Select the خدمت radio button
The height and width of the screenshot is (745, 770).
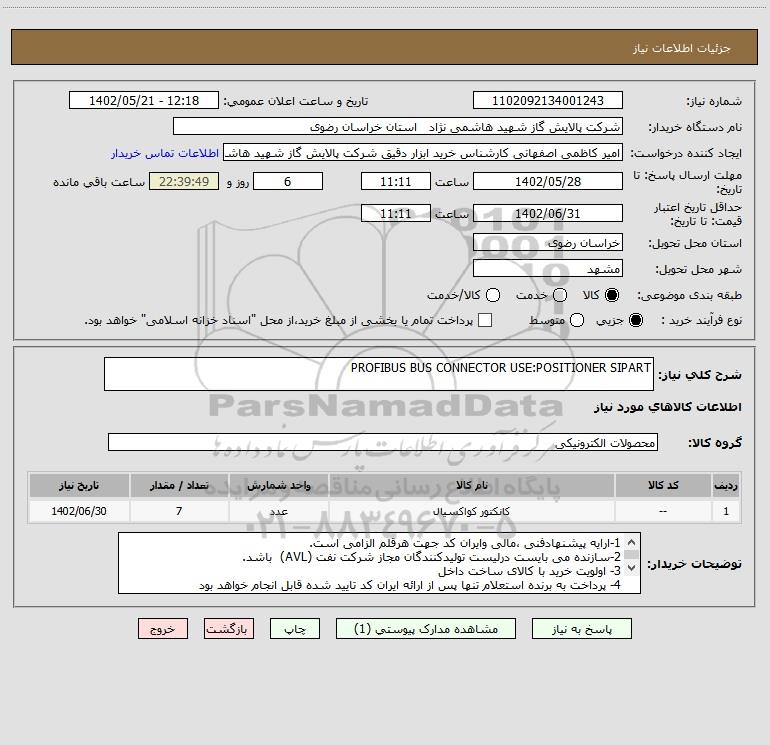tap(560, 295)
